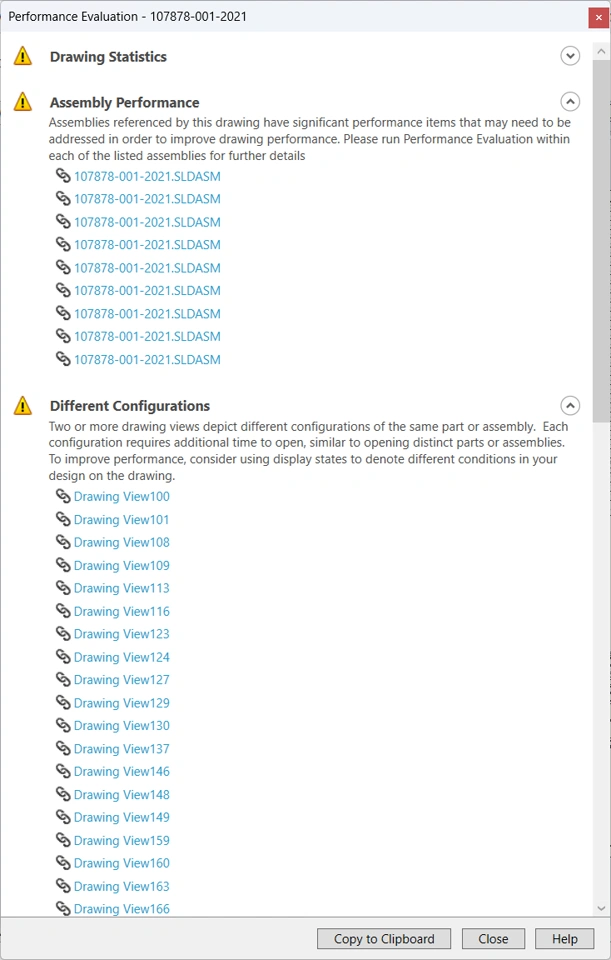The height and width of the screenshot is (960, 611).
Task: Click the warning icon beside Assembly Performance
Action: (23, 101)
